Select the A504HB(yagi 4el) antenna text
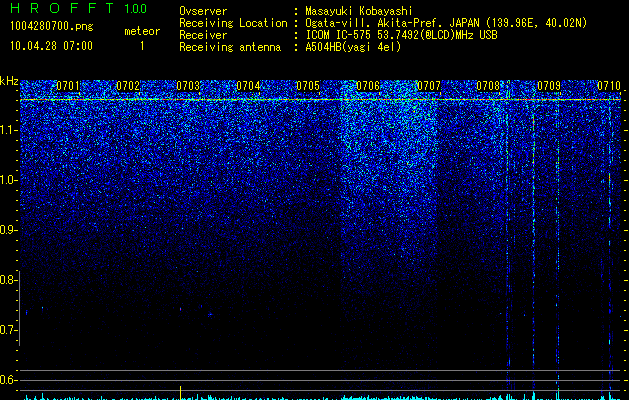 coord(353,47)
